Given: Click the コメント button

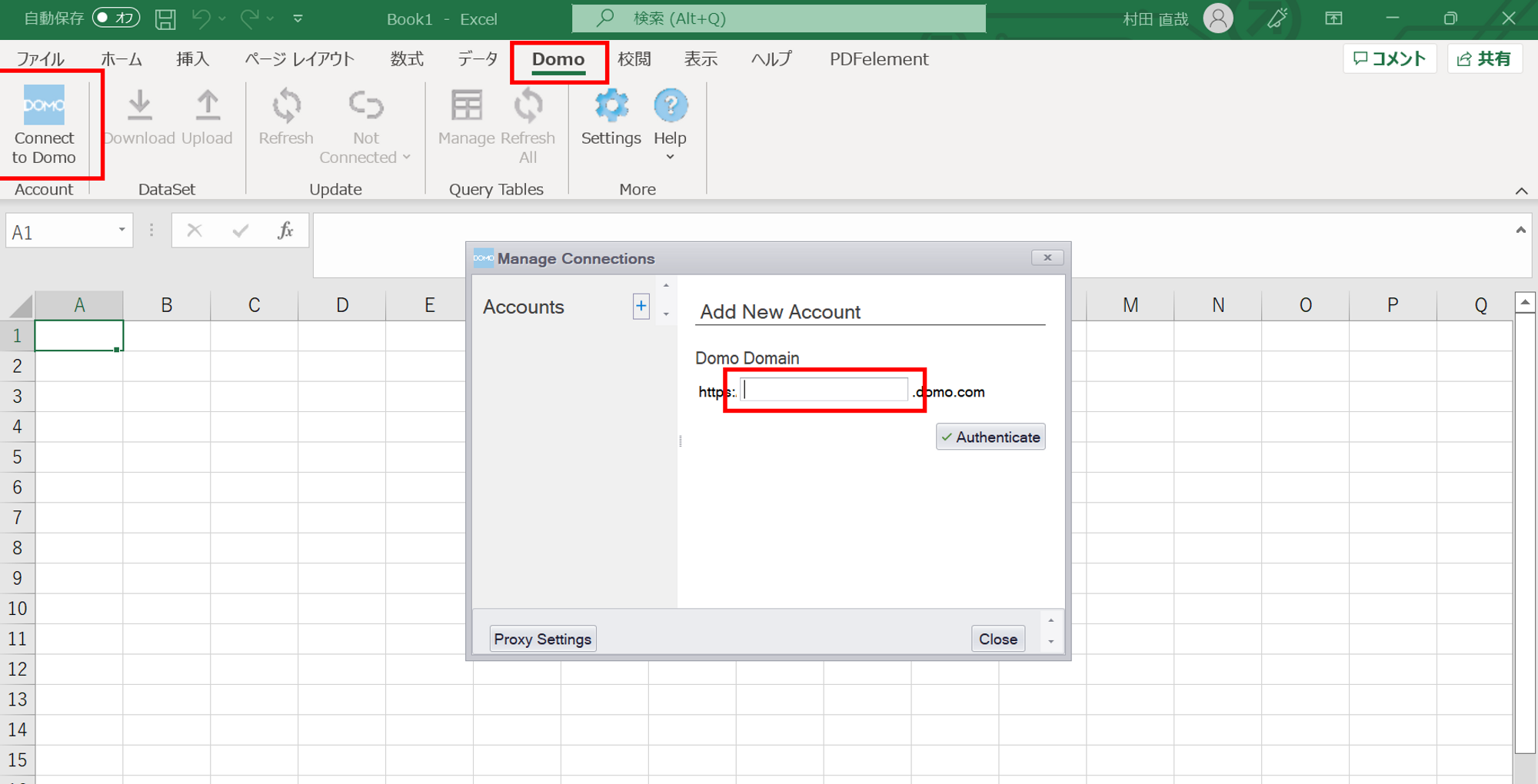Looking at the screenshot, I should (x=1390, y=58).
